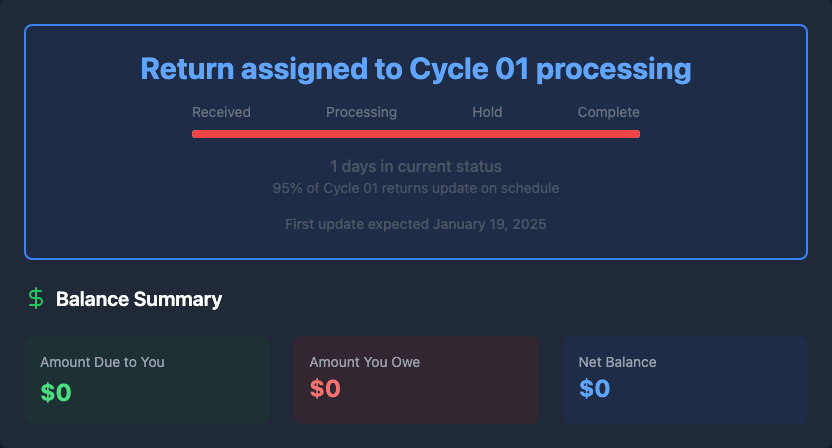Viewport: 832px width, 448px height.
Task: Click the Complete status step label
Action: tap(608, 112)
